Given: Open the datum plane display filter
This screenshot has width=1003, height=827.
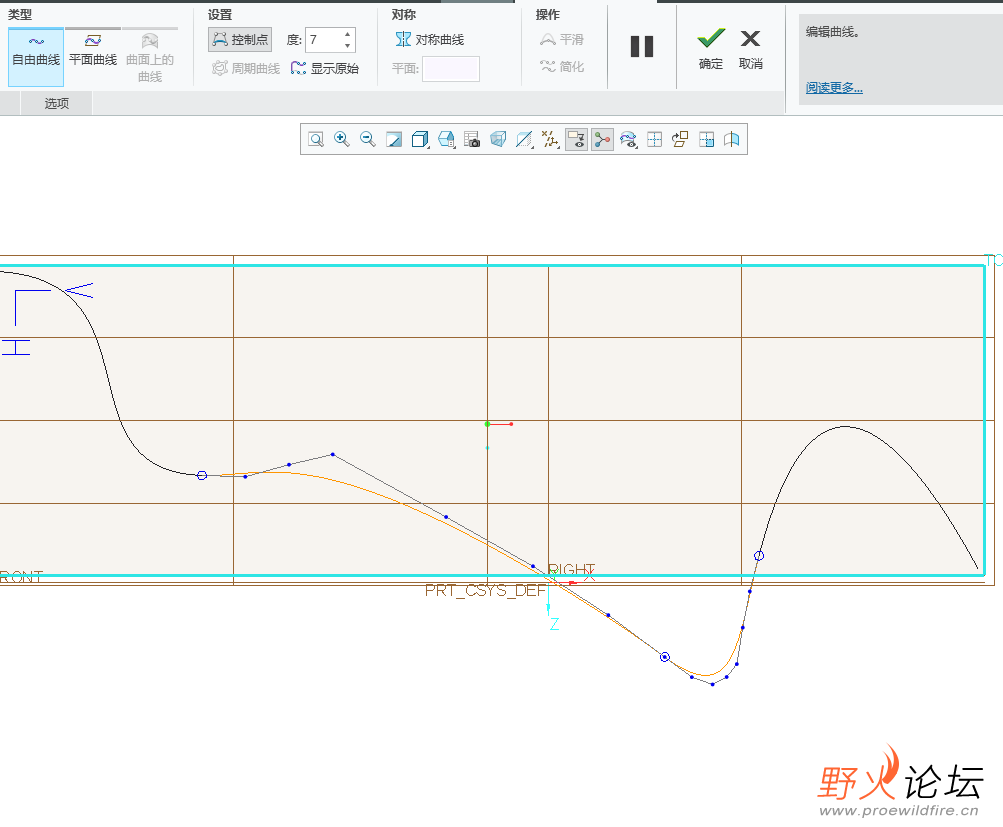Looking at the screenshot, I should coord(525,139).
